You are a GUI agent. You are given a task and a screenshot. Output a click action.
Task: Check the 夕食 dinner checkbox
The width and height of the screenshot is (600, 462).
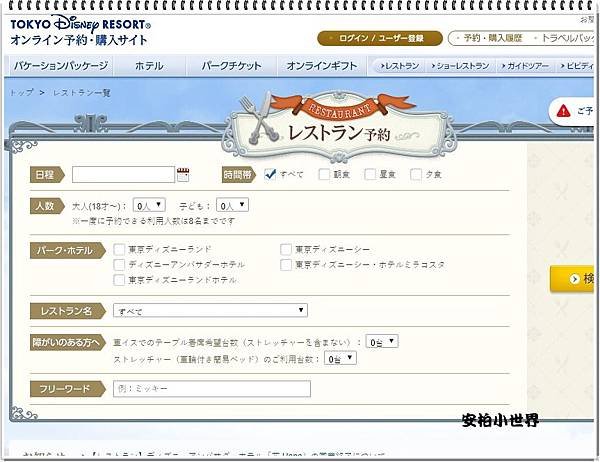click(416, 175)
